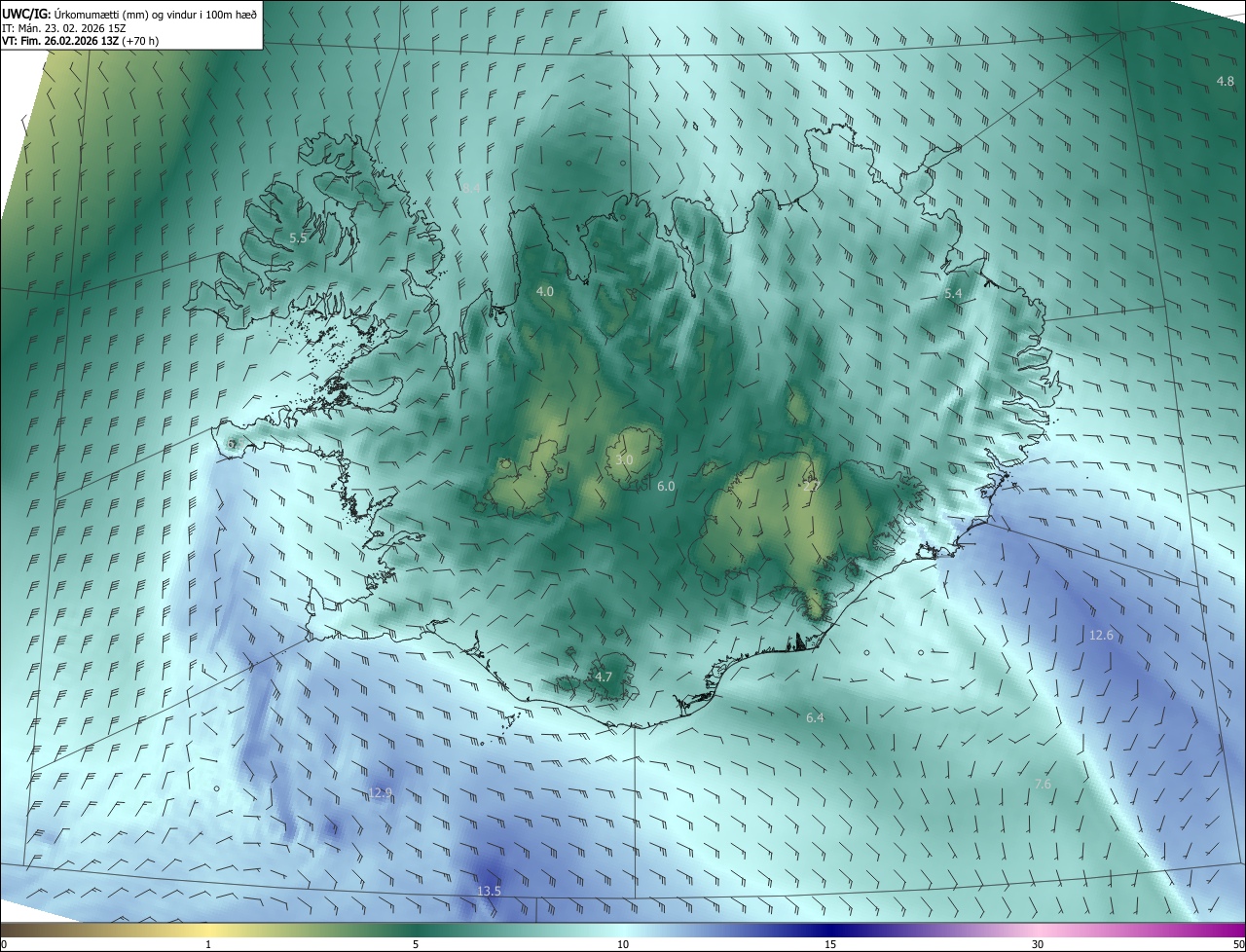Image resolution: width=1246 pixels, height=952 pixels.
Task: Click the '0' tick label on the color scale
Action: (4, 944)
